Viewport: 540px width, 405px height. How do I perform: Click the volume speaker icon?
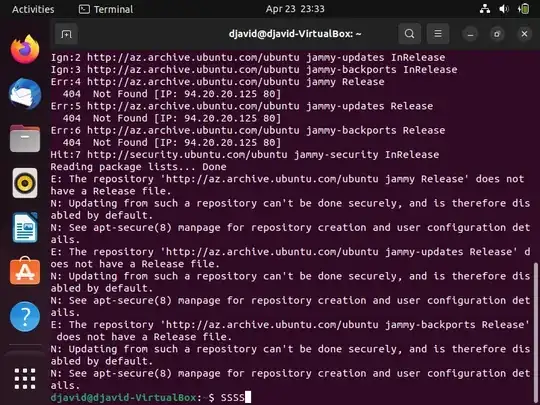[504, 9]
